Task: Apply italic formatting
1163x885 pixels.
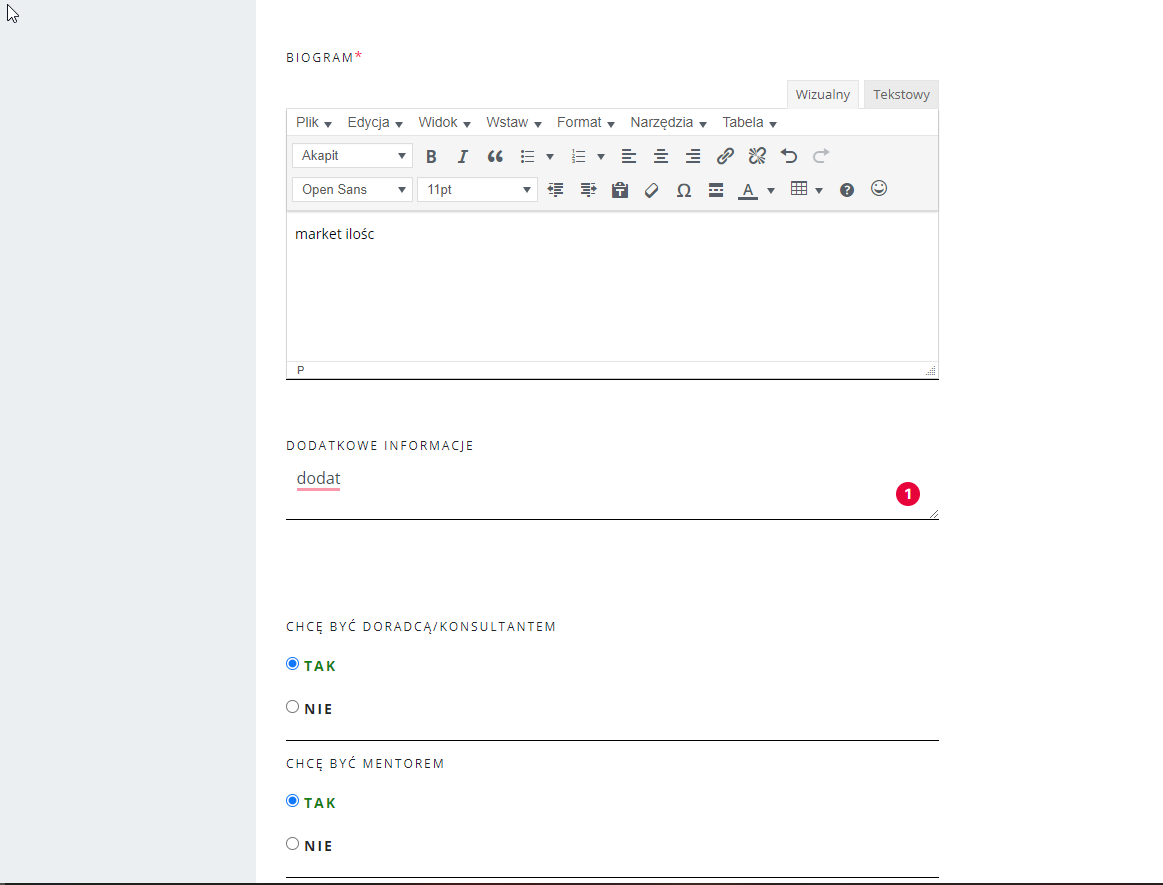Action: pos(462,156)
